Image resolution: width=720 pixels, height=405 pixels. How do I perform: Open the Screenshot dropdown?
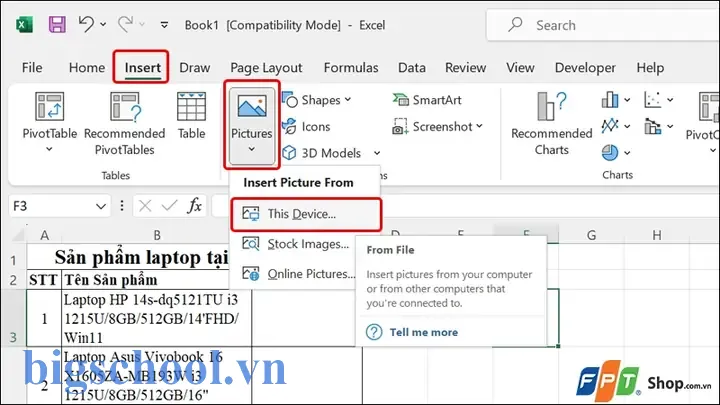[437, 126]
